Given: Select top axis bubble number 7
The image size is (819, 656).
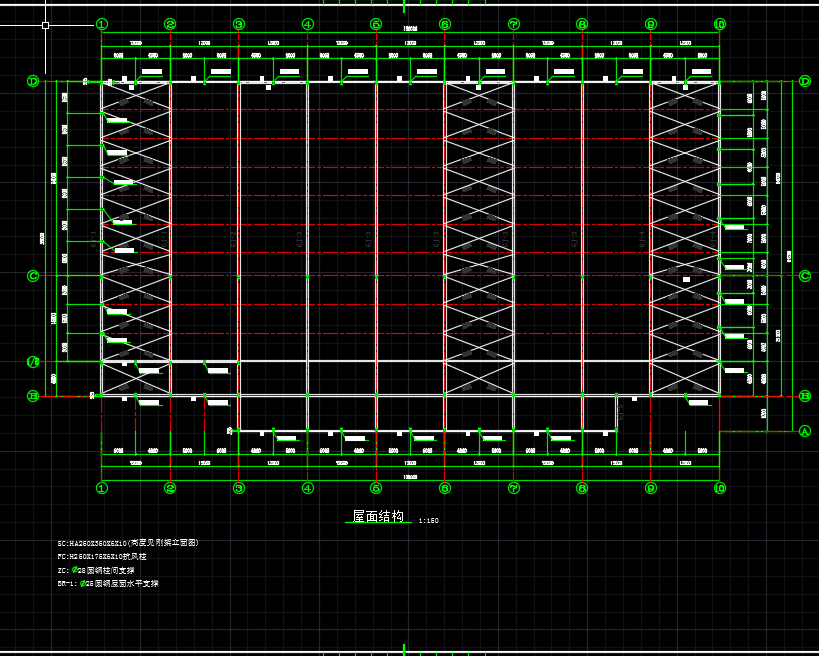Looking at the screenshot, I should (513, 24).
